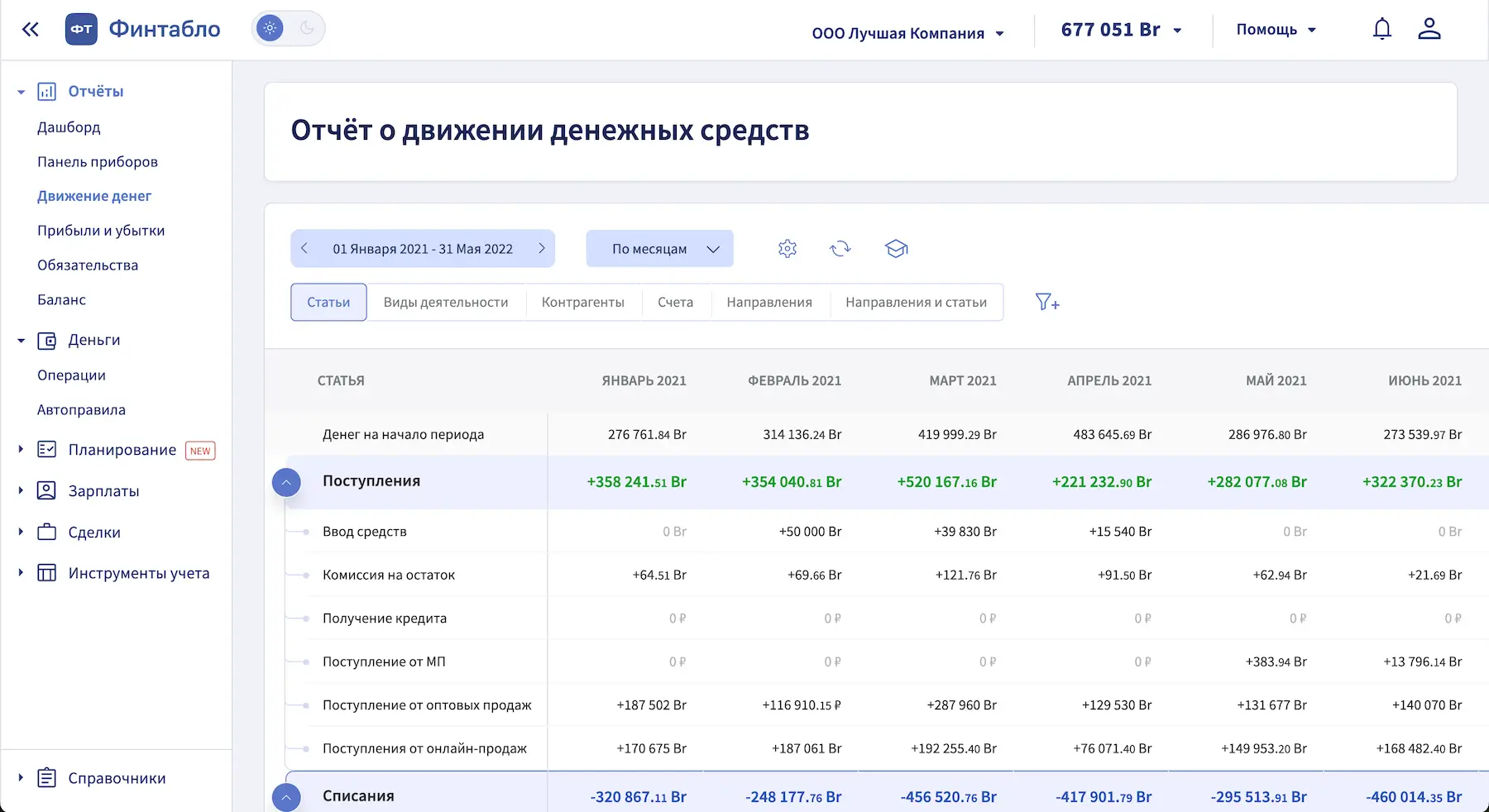Click the Получение кредита row label

[x=385, y=619]
